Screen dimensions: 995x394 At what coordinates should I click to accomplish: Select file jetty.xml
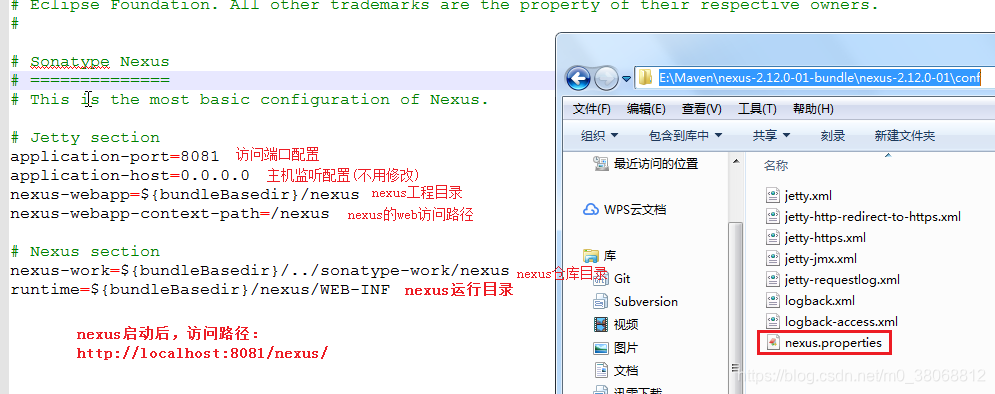coord(808,195)
